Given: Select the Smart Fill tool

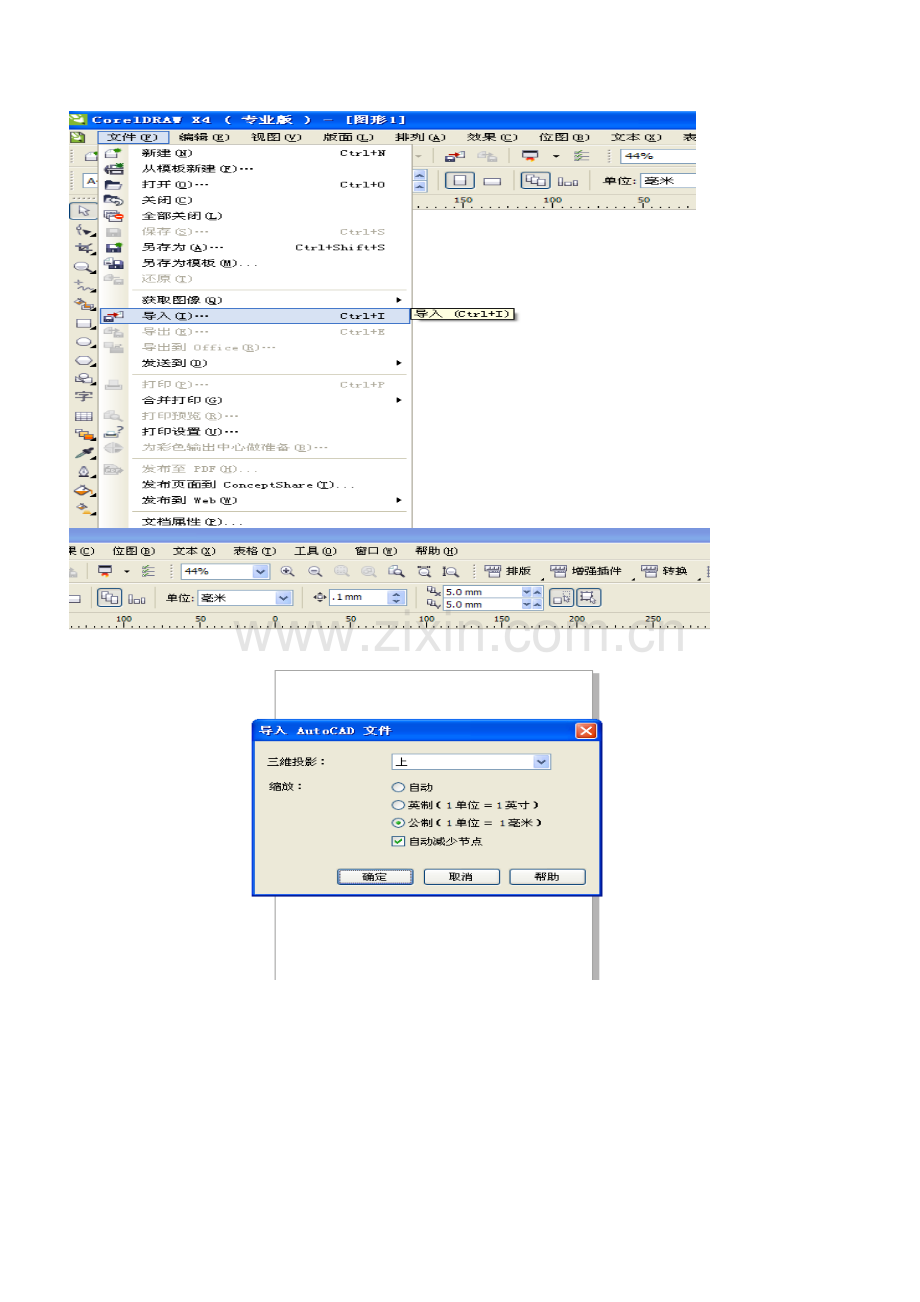Looking at the screenshot, I should [85, 305].
